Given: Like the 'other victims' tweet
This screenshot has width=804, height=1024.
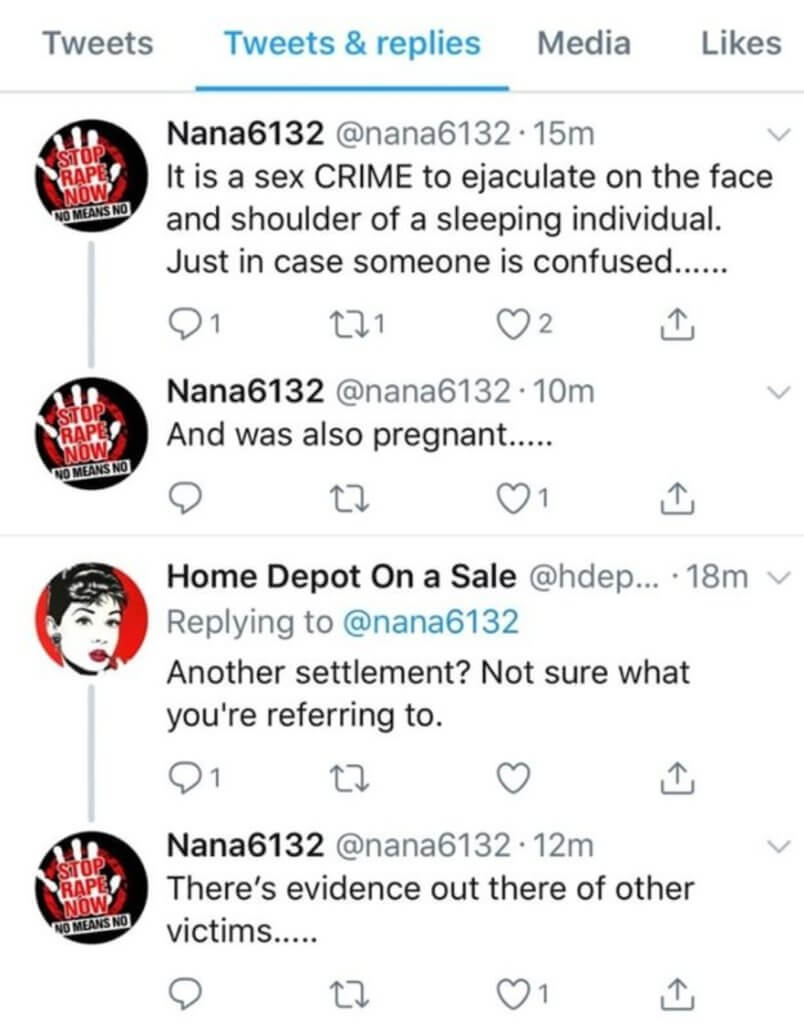Looking at the screenshot, I should tap(512, 993).
